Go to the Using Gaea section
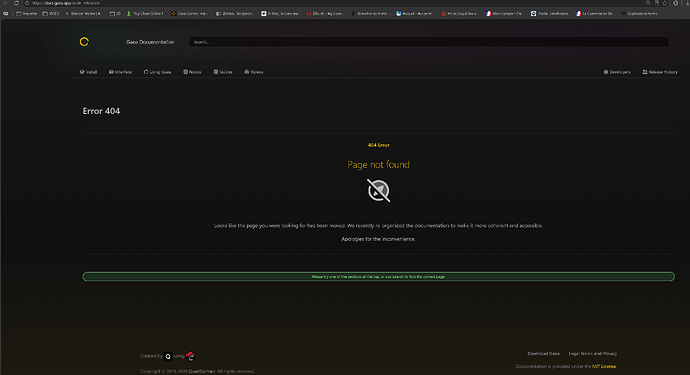 tap(158, 72)
